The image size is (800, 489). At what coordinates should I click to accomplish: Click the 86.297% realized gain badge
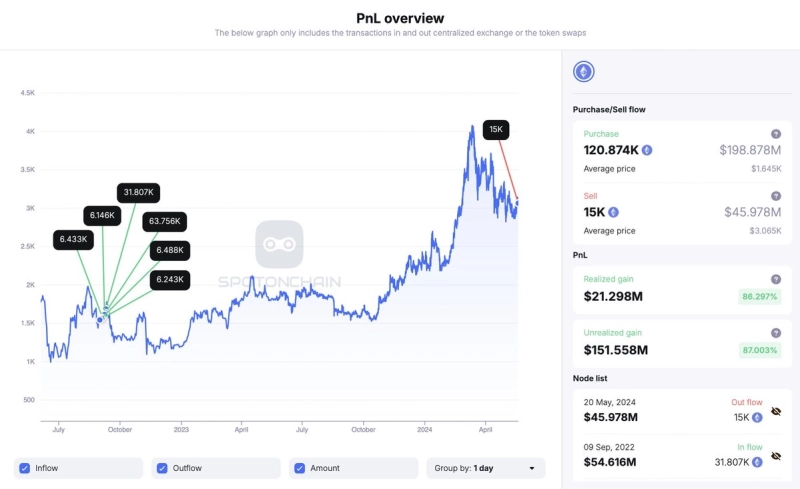pos(759,297)
